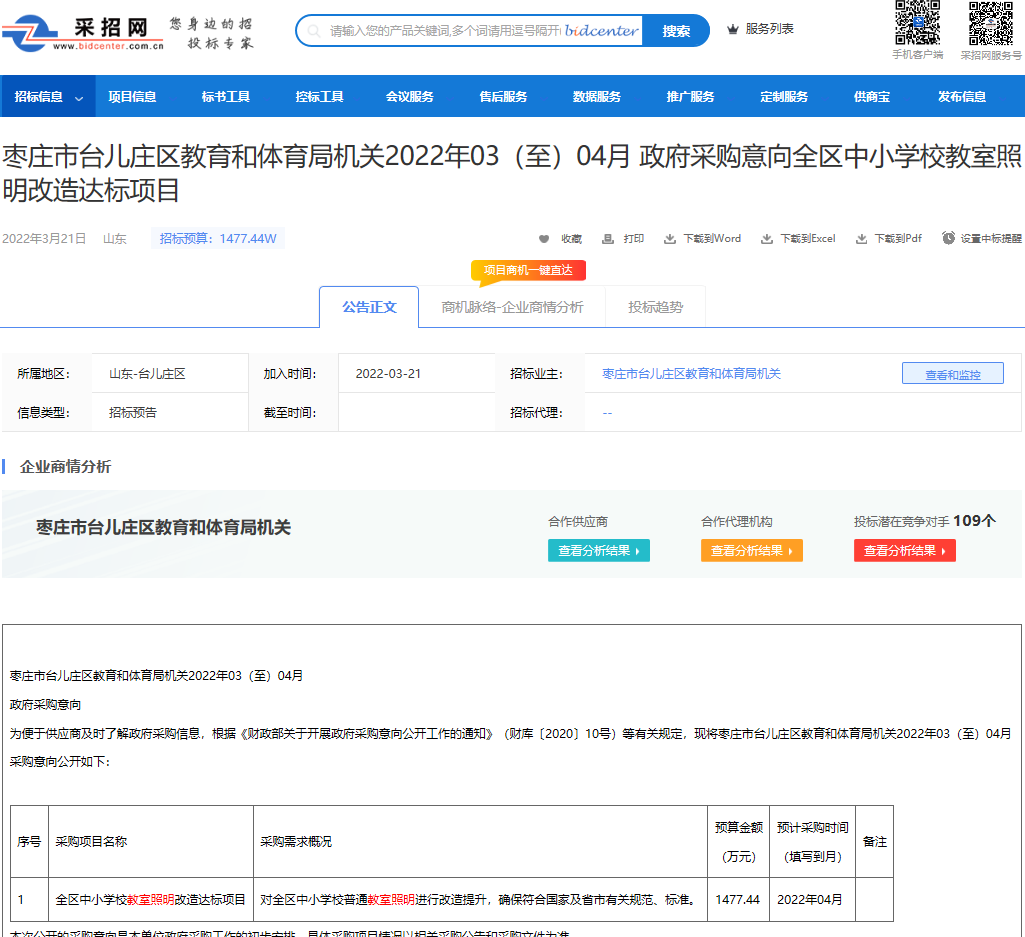Click the alarm clock icon for 设置中标提醒
The width and height of the screenshot is (1025, 937).
pos(948,238)
